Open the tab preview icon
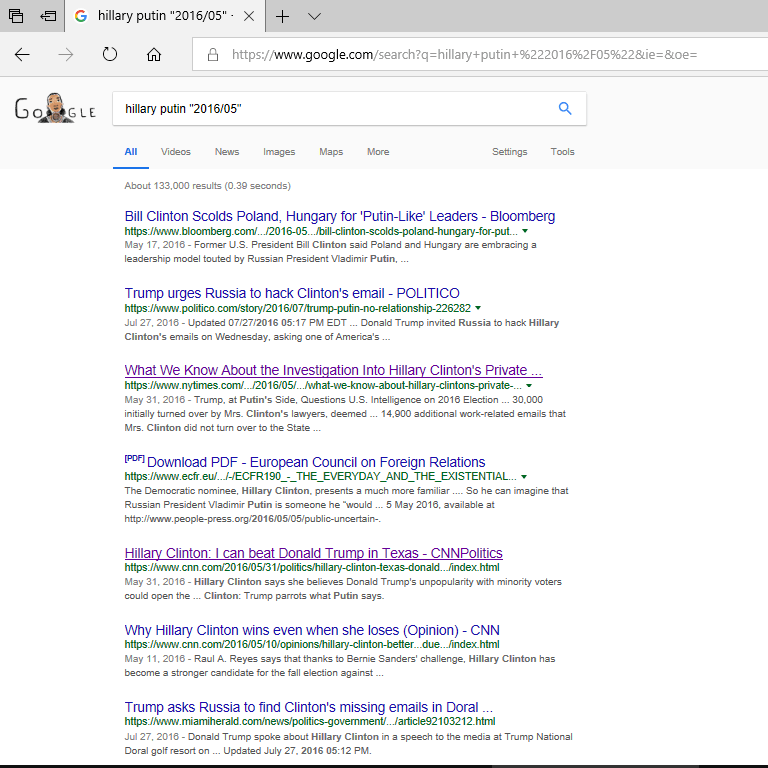 click(16, 16)
